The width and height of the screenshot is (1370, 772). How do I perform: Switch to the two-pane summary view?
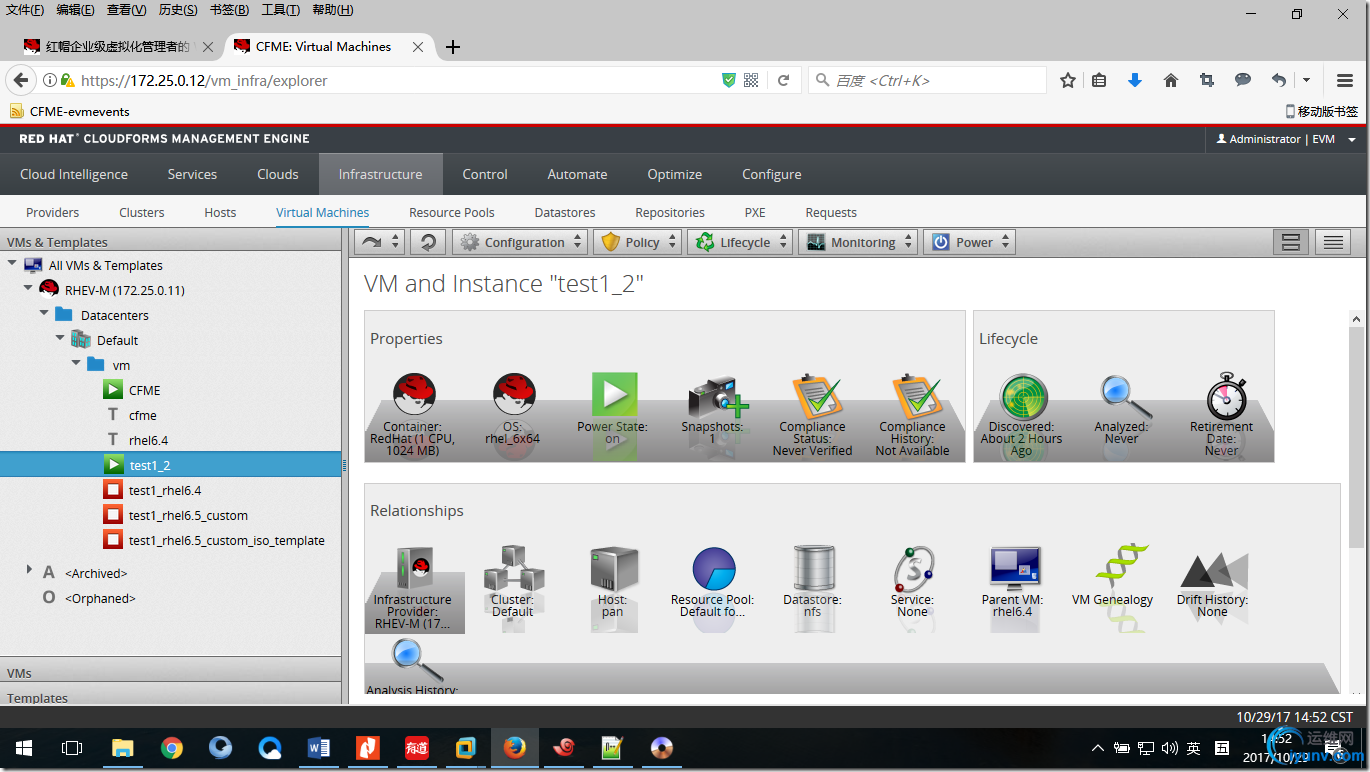pos(1291,242)
